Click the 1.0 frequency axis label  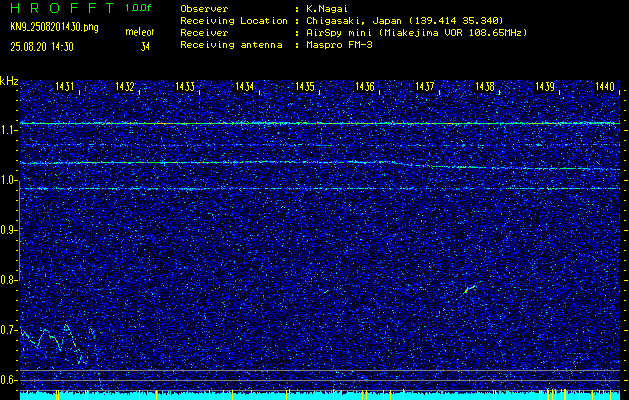(x=8, y=180)
